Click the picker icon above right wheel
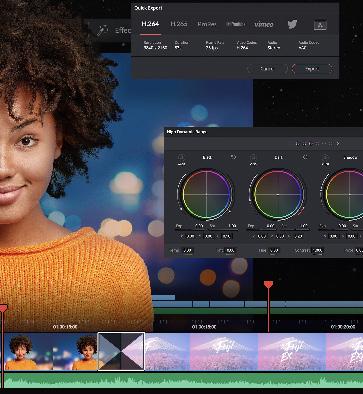 (x=325, y=157)
